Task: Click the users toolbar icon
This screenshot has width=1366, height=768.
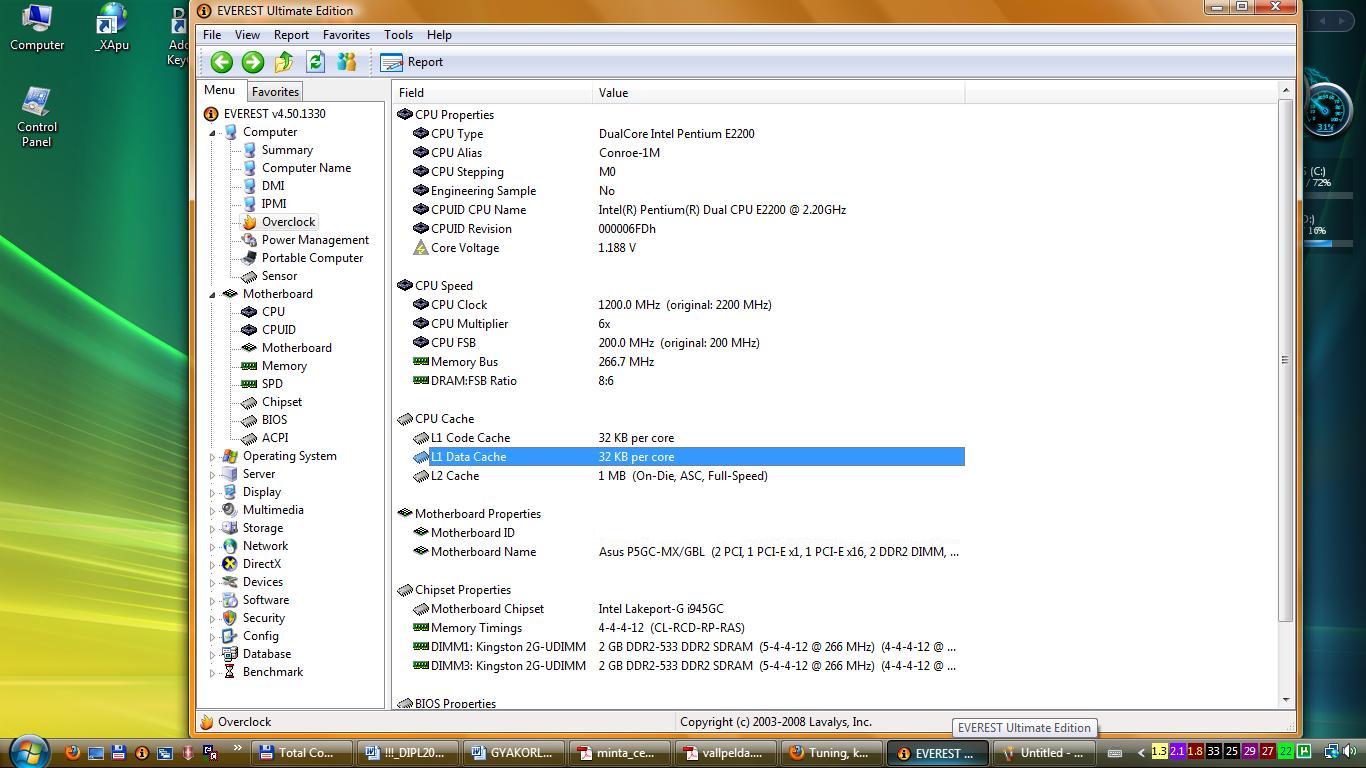Action: (346, 62)
